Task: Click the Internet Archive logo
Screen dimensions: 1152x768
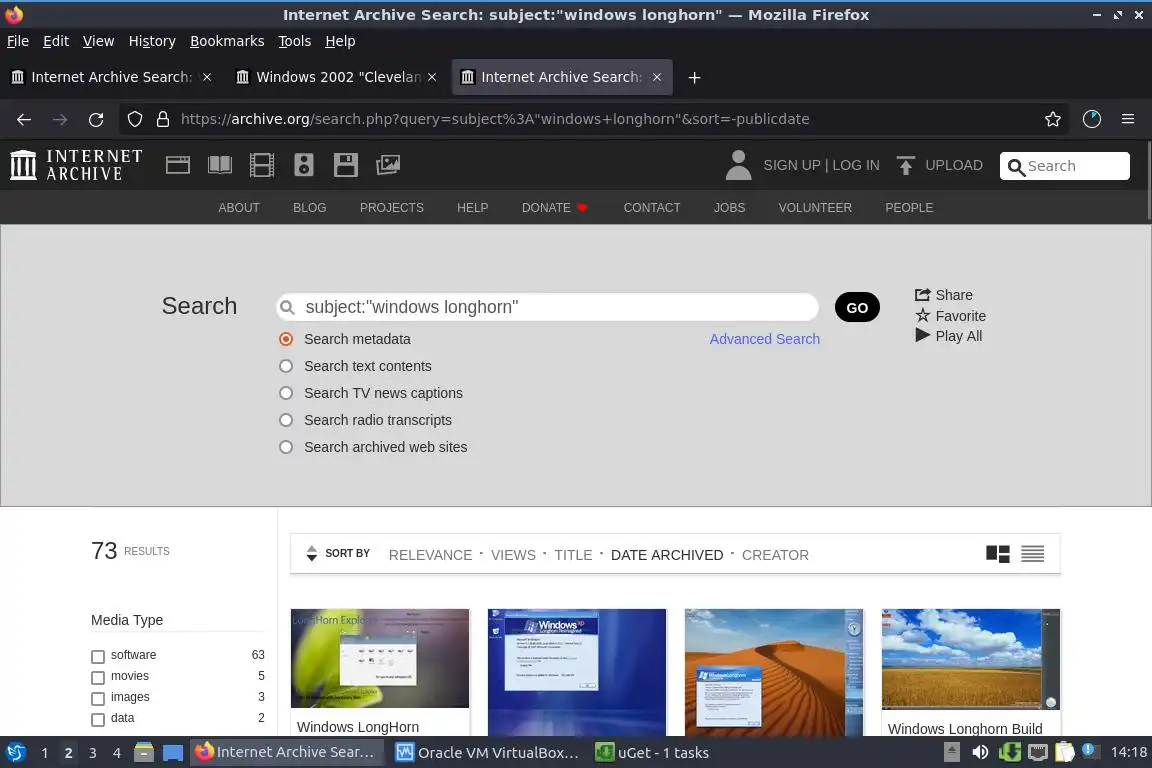Action: click(76, 165)
